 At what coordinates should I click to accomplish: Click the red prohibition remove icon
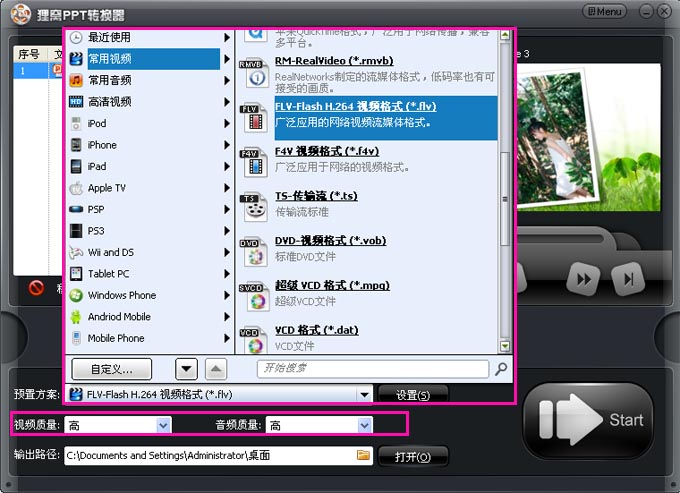[x=36, y=288]
